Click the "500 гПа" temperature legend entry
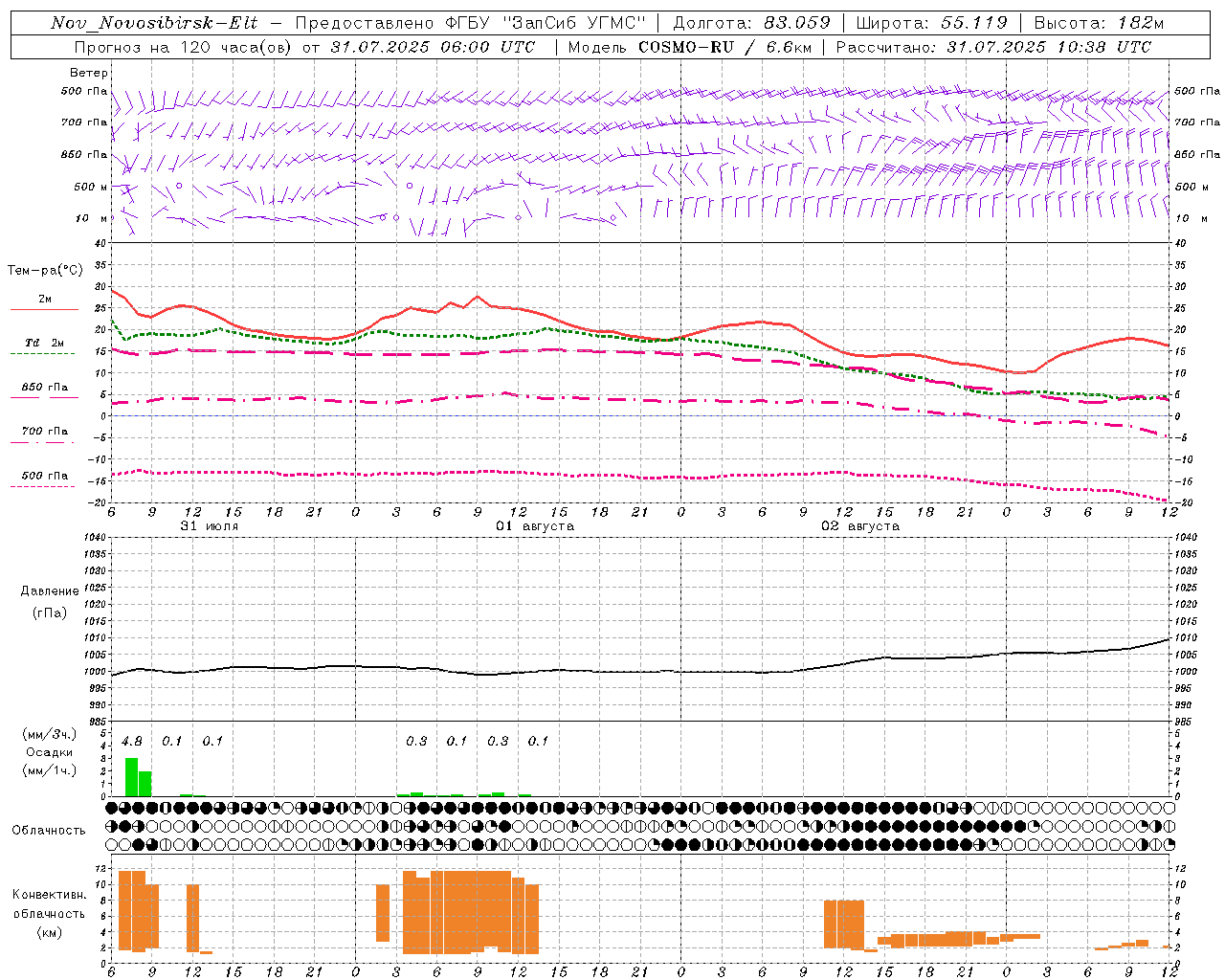This screenshot has width=1225, height=980. tap(45, 476)
